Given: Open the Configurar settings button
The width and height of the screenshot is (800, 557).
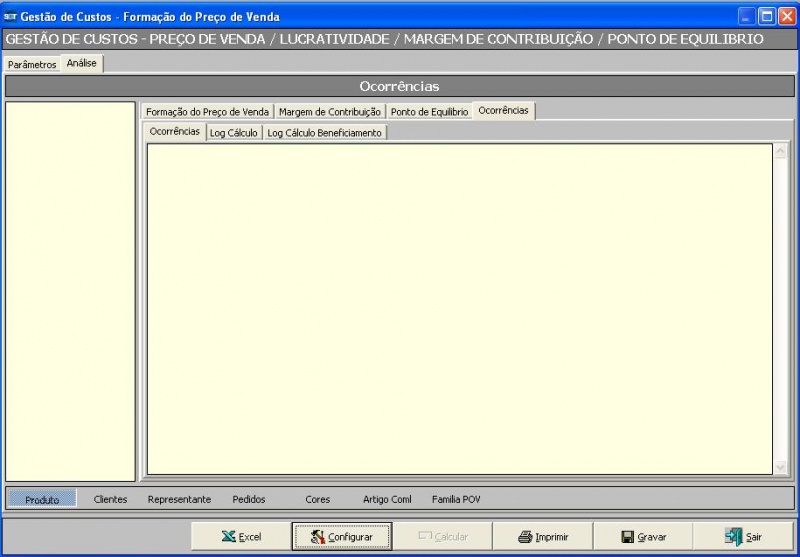Looking at the screenshot, I should (341, 537).
